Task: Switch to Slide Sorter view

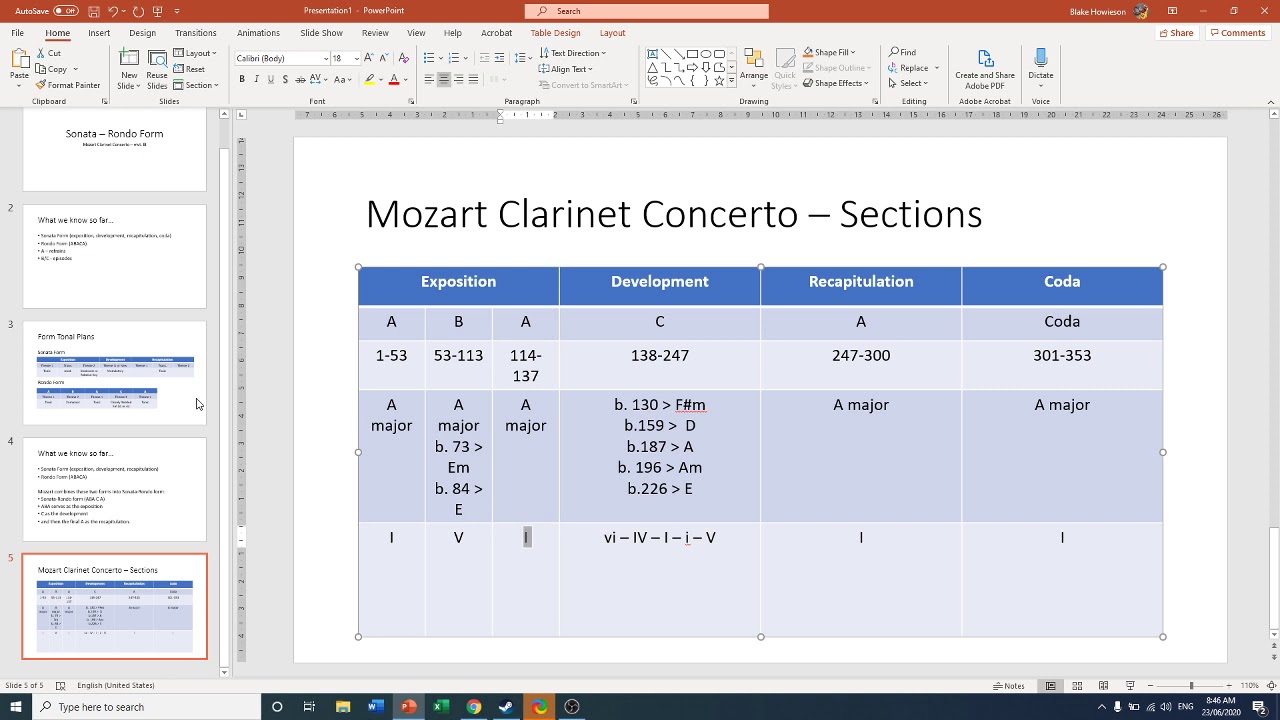Action: click(x=1077, y=686)
